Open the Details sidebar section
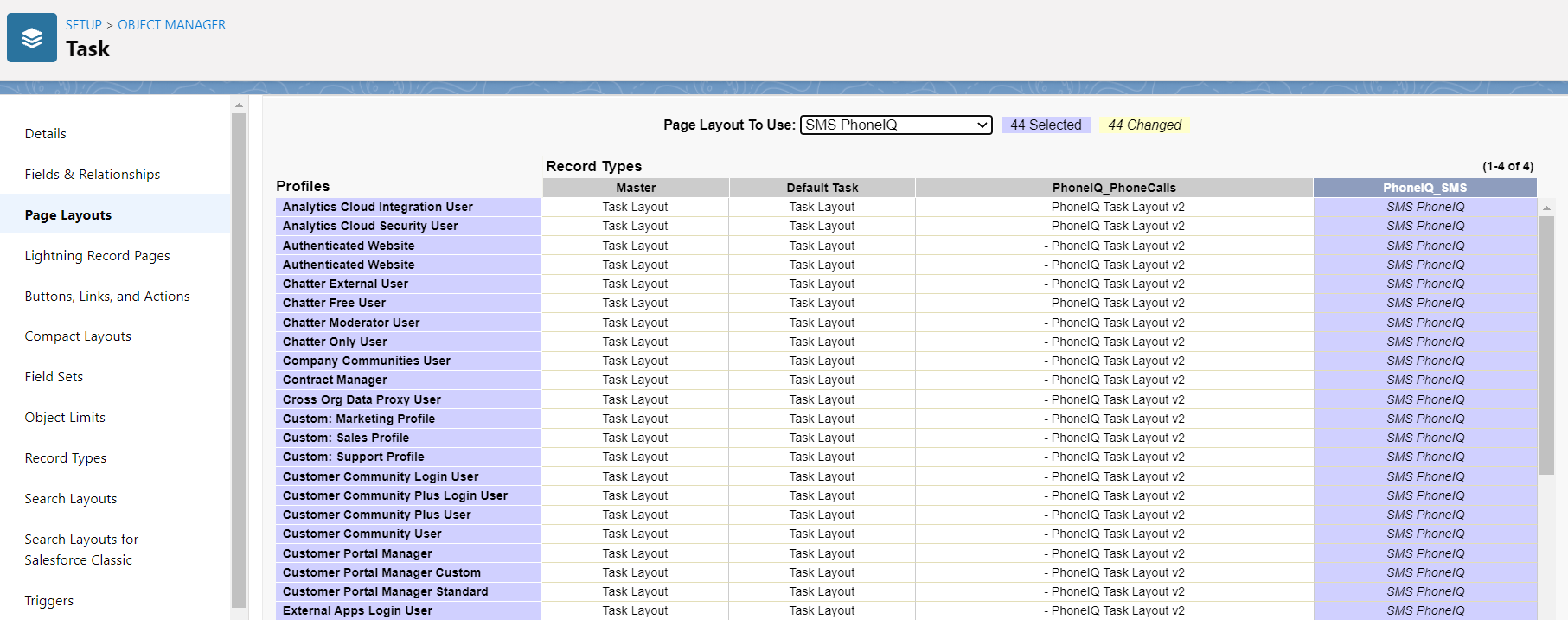The image size is (1568, 620). coord(46,134)
